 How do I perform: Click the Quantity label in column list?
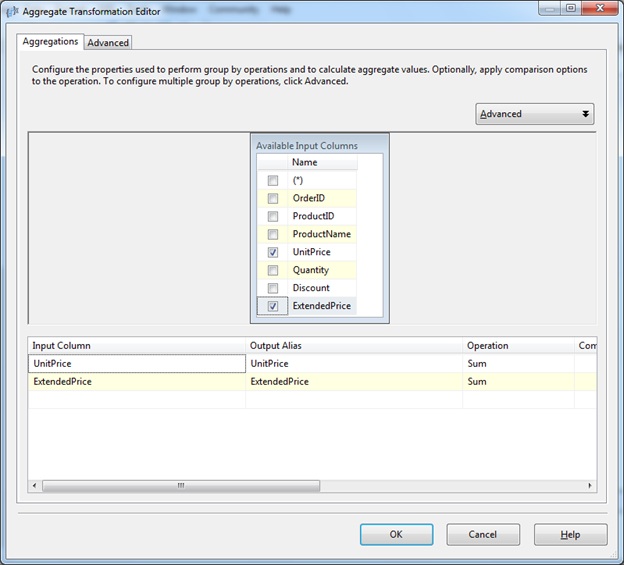coord(311,270)
